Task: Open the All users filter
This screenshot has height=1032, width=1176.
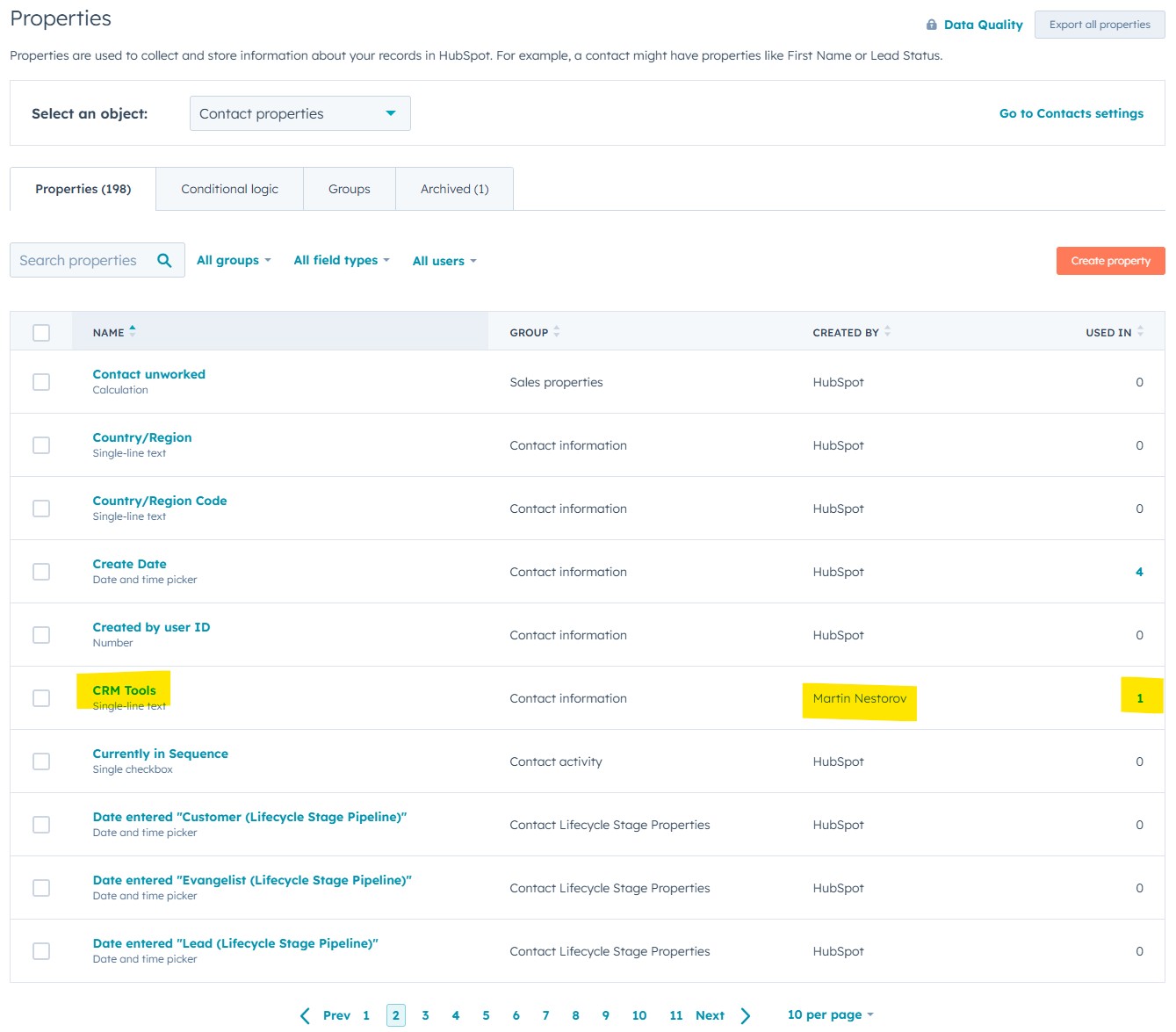Action: point(444,261)
